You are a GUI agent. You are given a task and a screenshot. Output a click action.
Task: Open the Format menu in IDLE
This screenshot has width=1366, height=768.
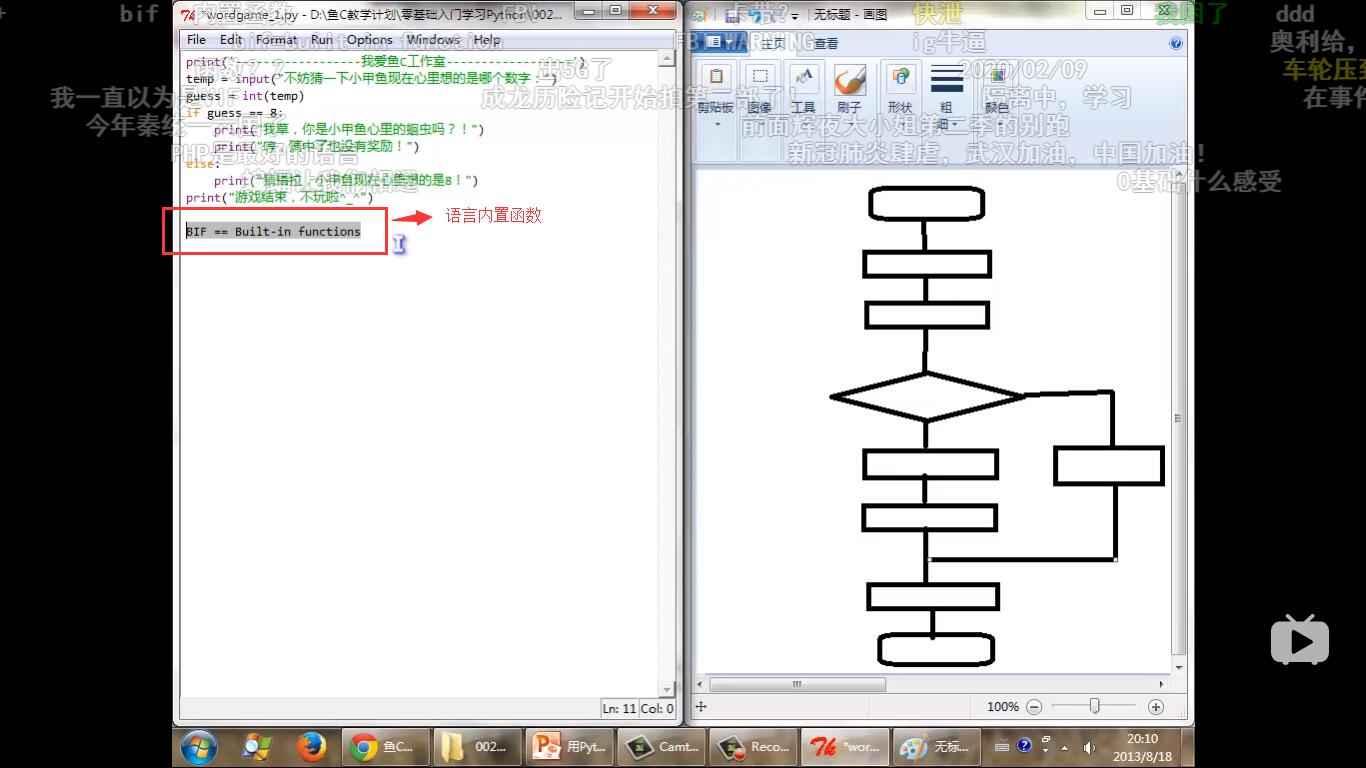click(x=276, y=40)
